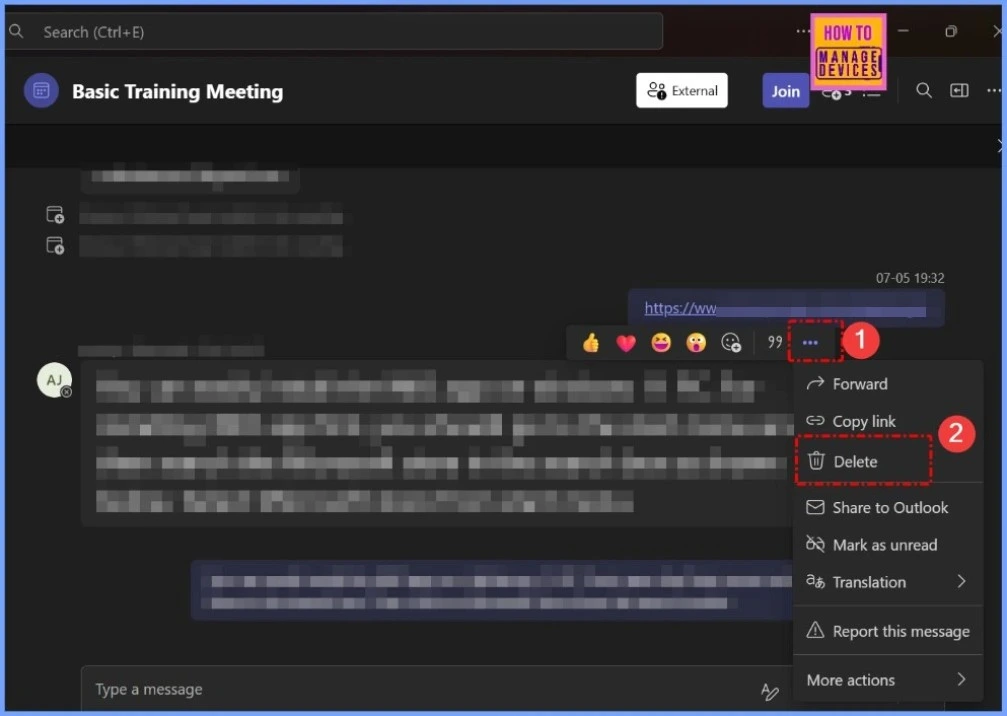Select Forward from the context menu
The height and width of the screenshot is (716, 1007).
tap(888, 384)
